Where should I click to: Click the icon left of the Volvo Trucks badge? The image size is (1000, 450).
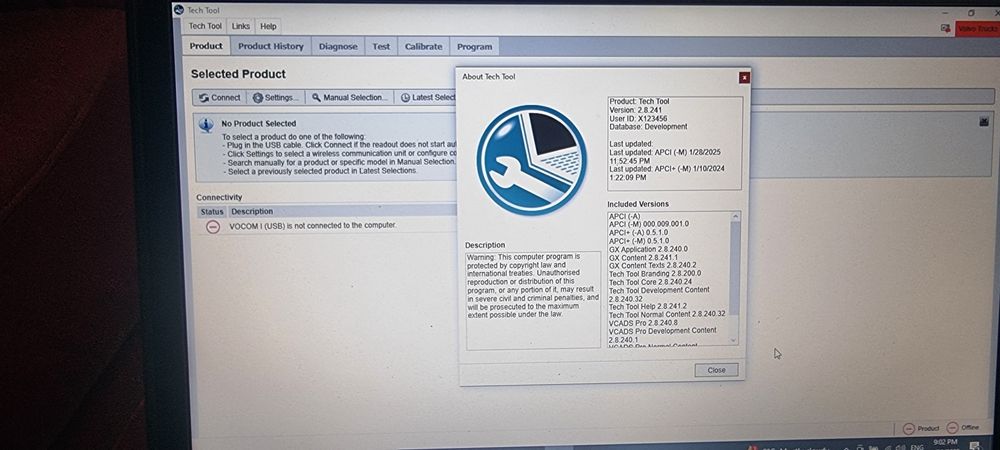click(x=945, y=29)
